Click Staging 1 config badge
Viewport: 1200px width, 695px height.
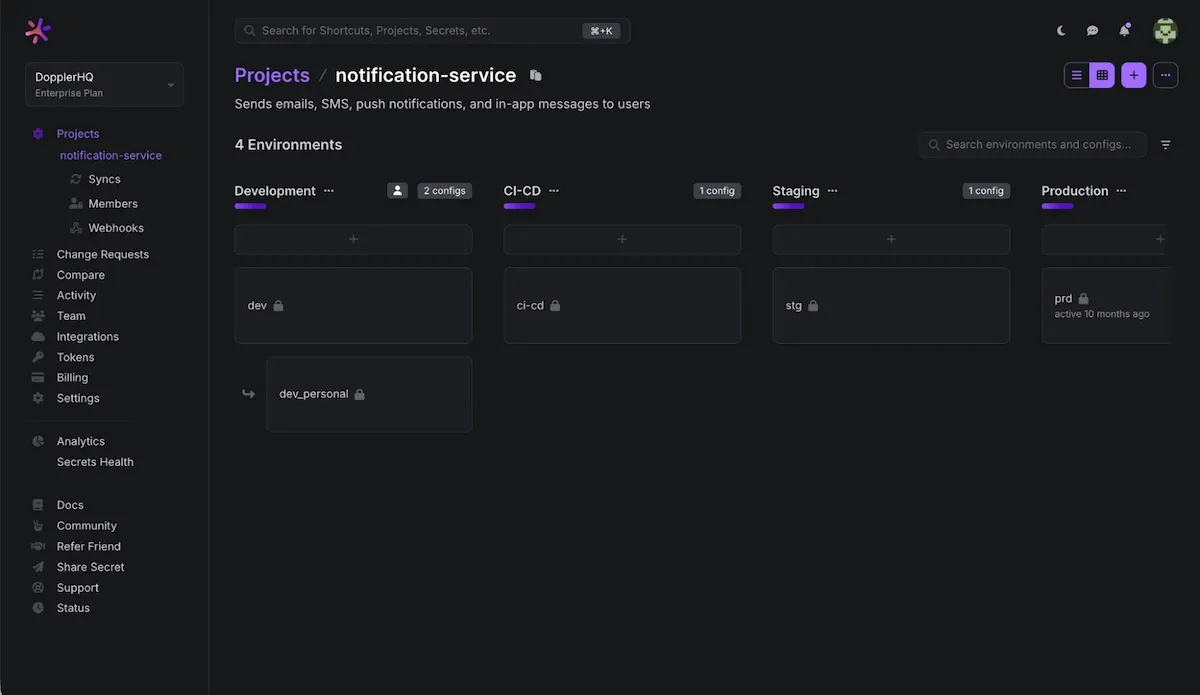(x=986, y=191)
